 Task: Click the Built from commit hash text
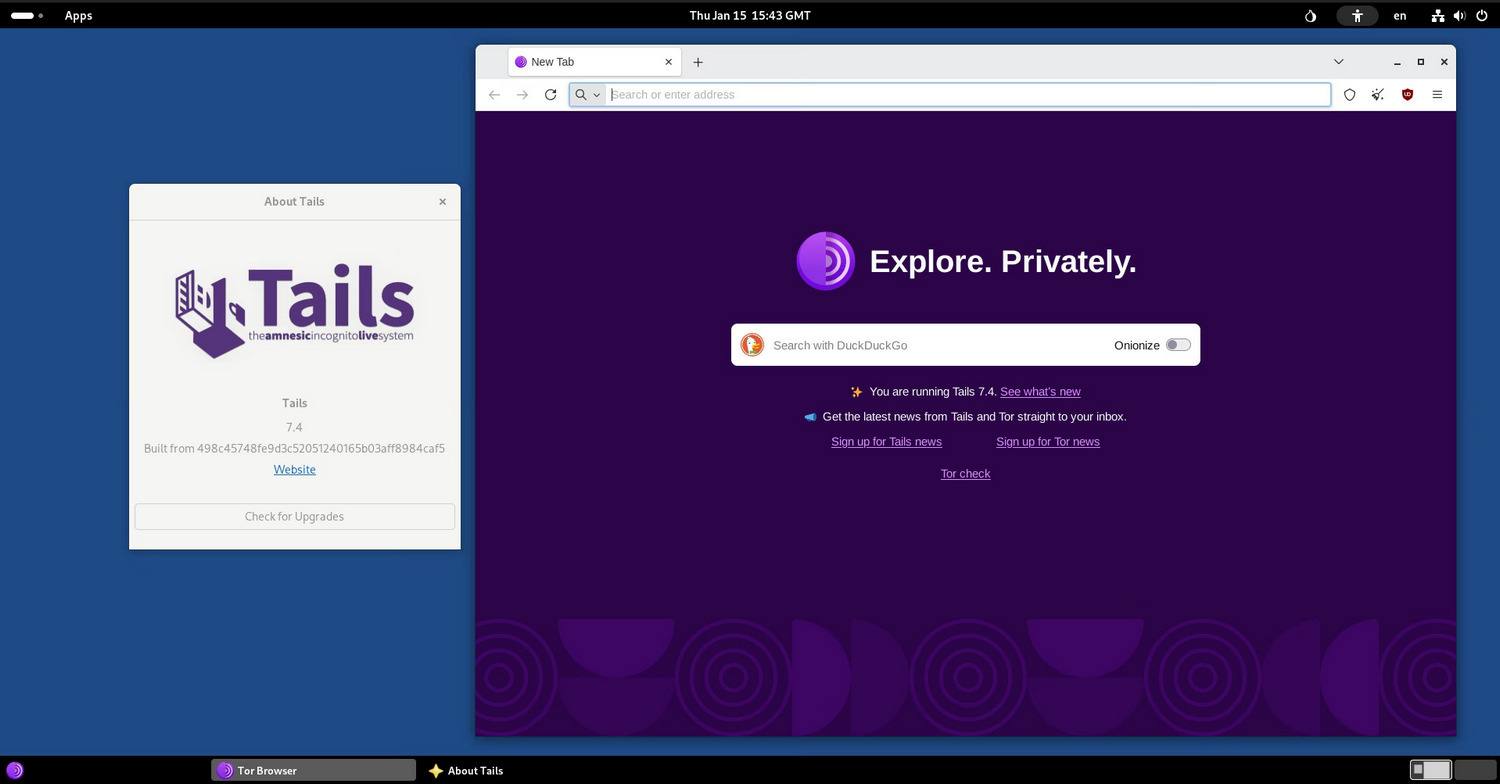point(295,448)
